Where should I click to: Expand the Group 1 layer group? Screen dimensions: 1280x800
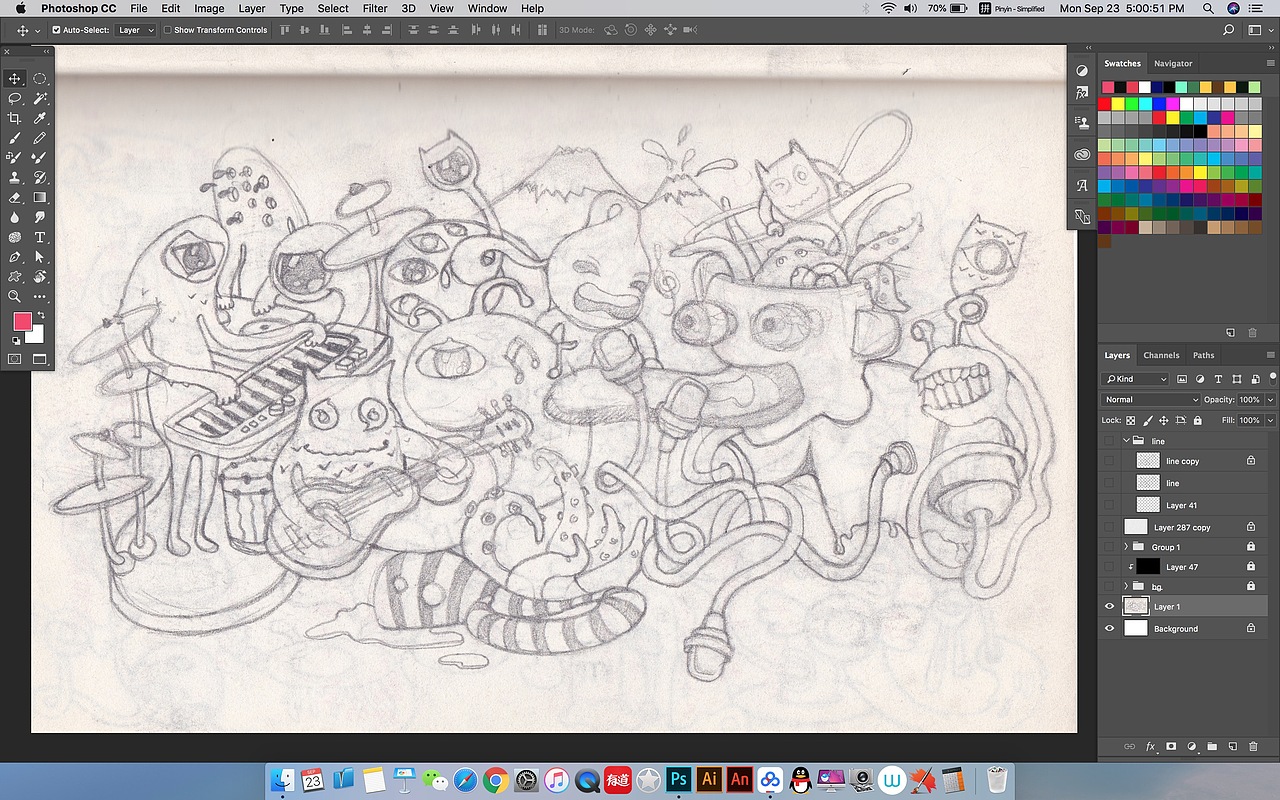click(x=1127, y=547)
